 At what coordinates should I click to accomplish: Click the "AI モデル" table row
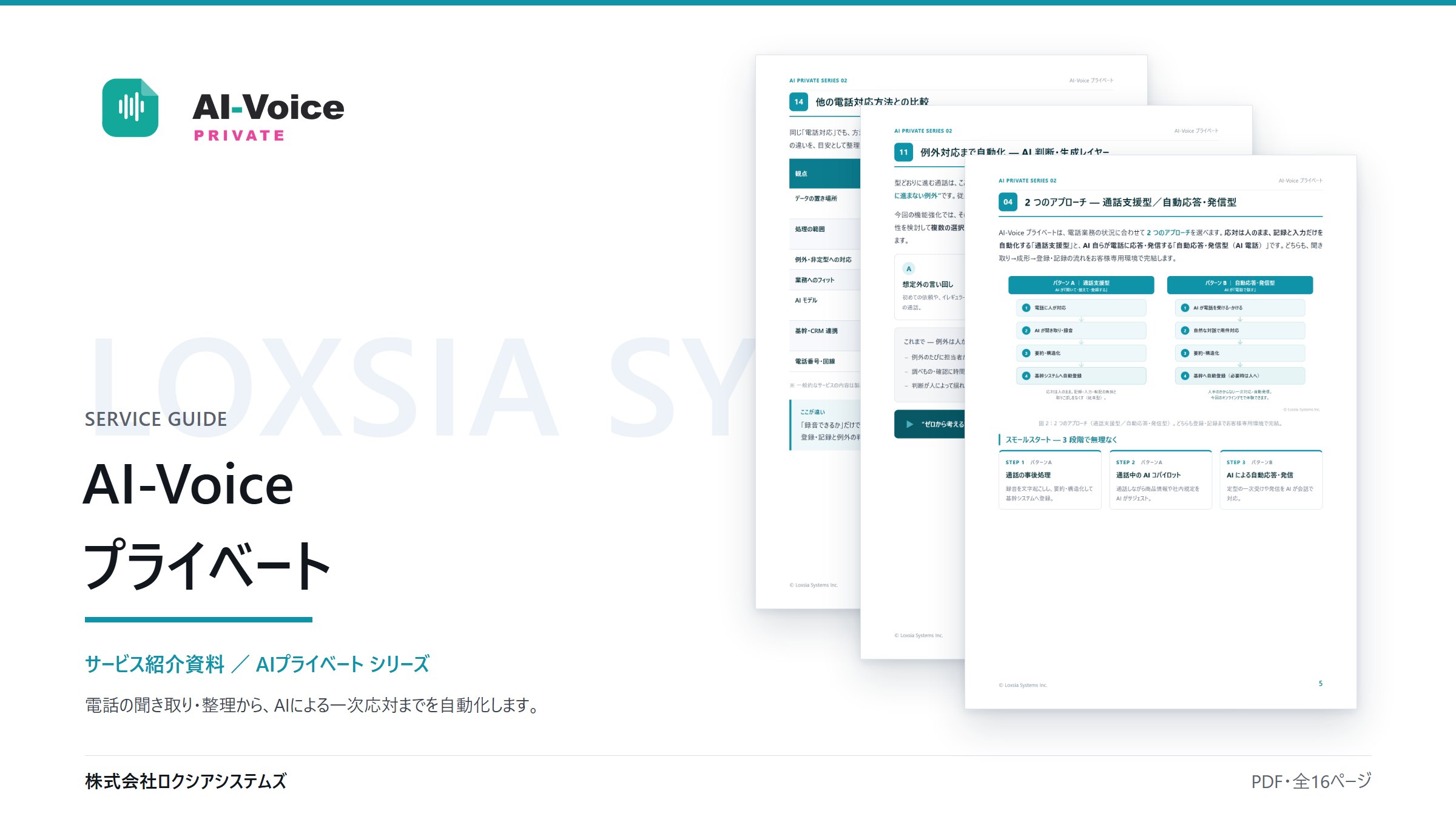pyautogui.click(x=824, y=305)
